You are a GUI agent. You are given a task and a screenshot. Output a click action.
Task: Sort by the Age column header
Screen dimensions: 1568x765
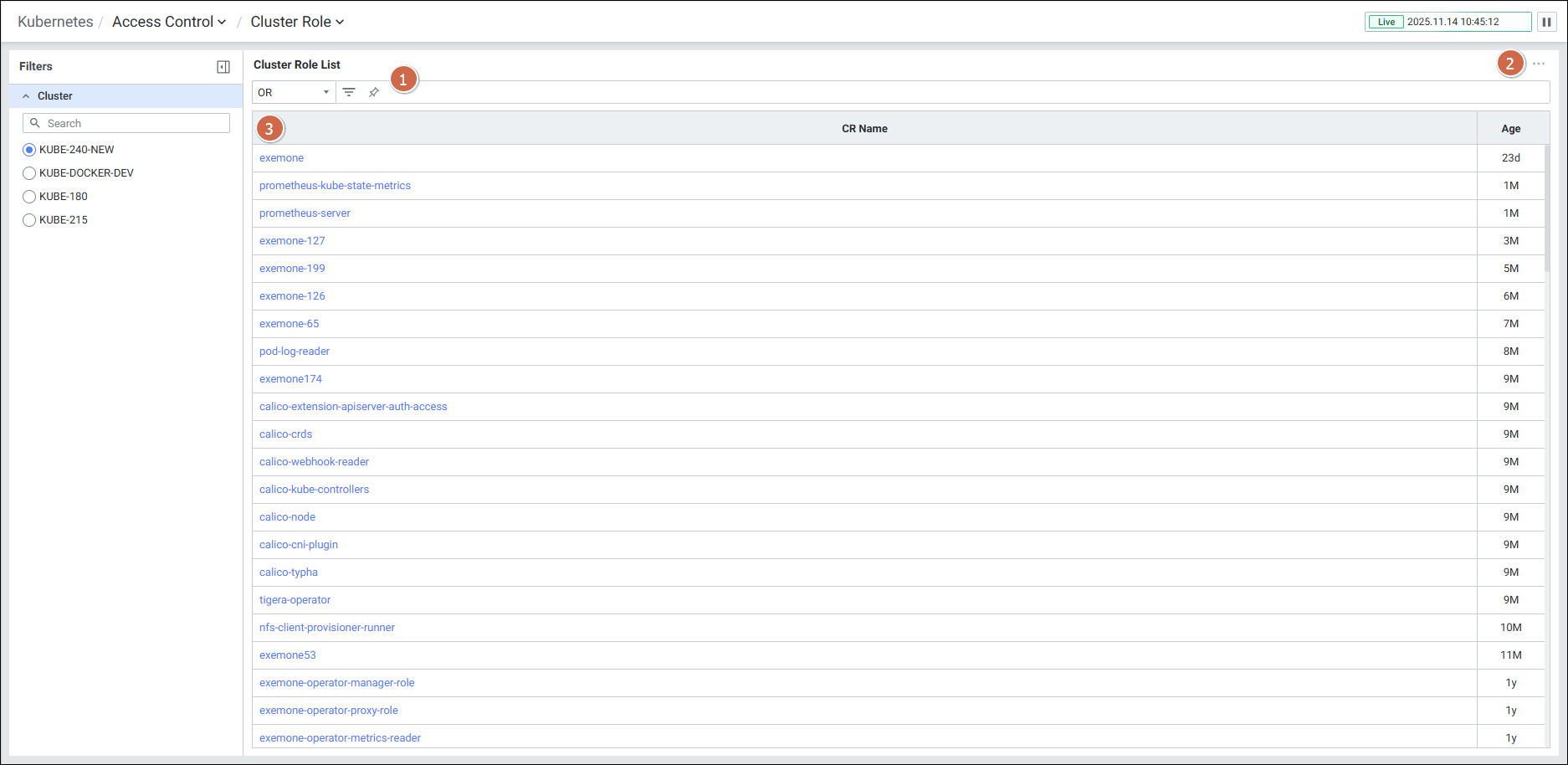click(x=1510, y=128)
